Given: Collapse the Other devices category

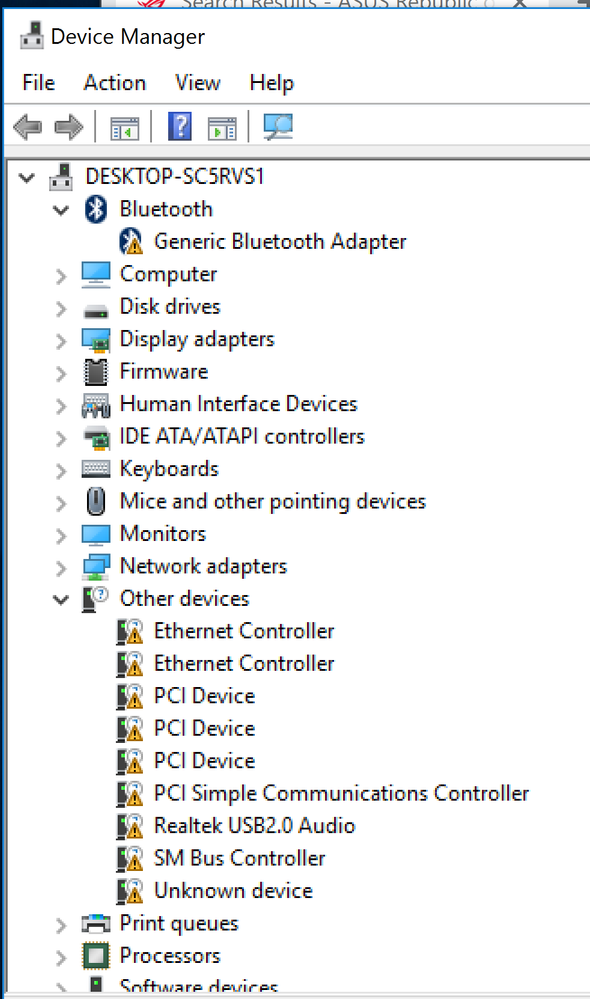Looking at the screenshot, I should pos(61,600).
